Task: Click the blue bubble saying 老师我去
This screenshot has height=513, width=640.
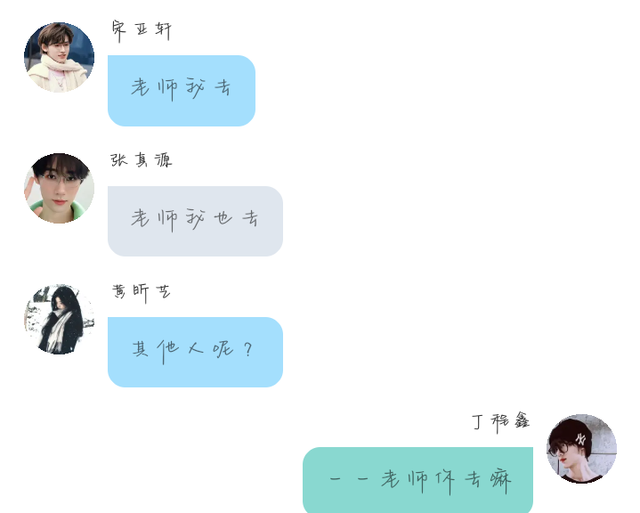Action: point(182,91)
